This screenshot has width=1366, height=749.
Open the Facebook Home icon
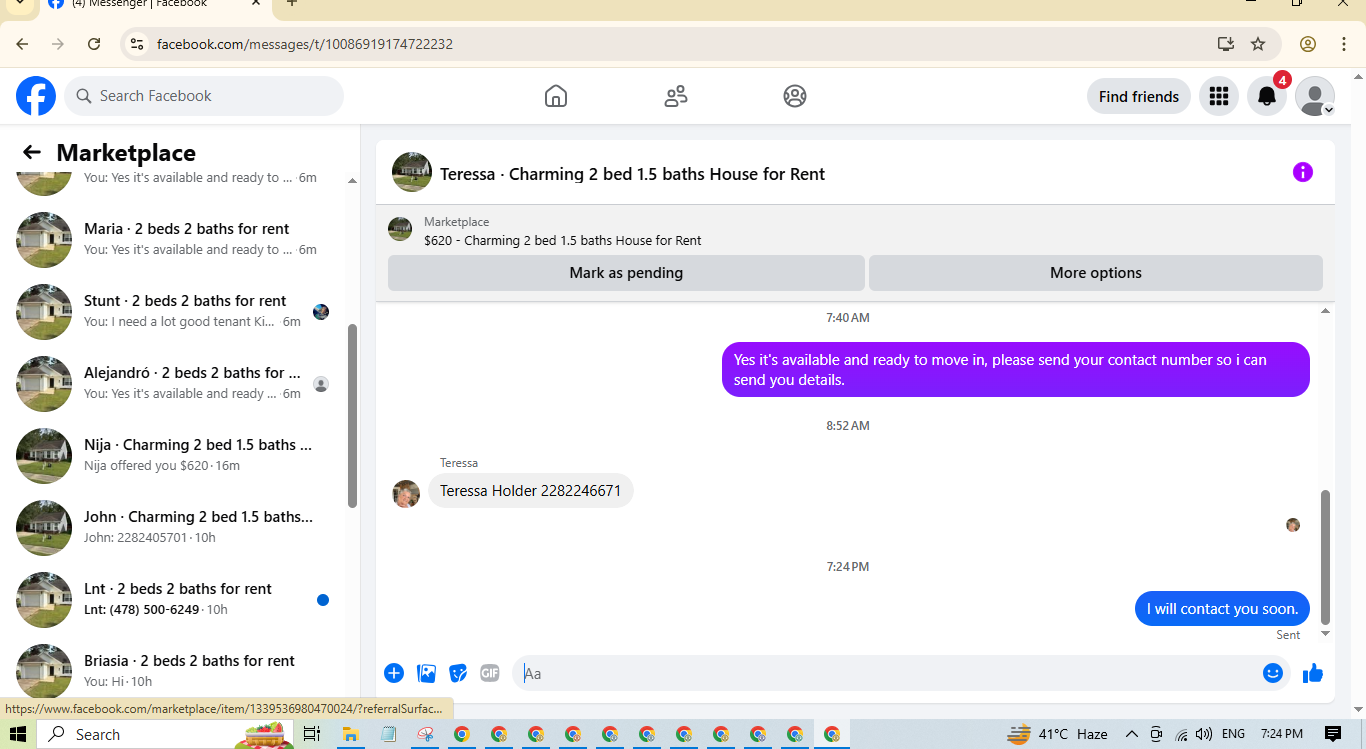click(x=556, y=96)
